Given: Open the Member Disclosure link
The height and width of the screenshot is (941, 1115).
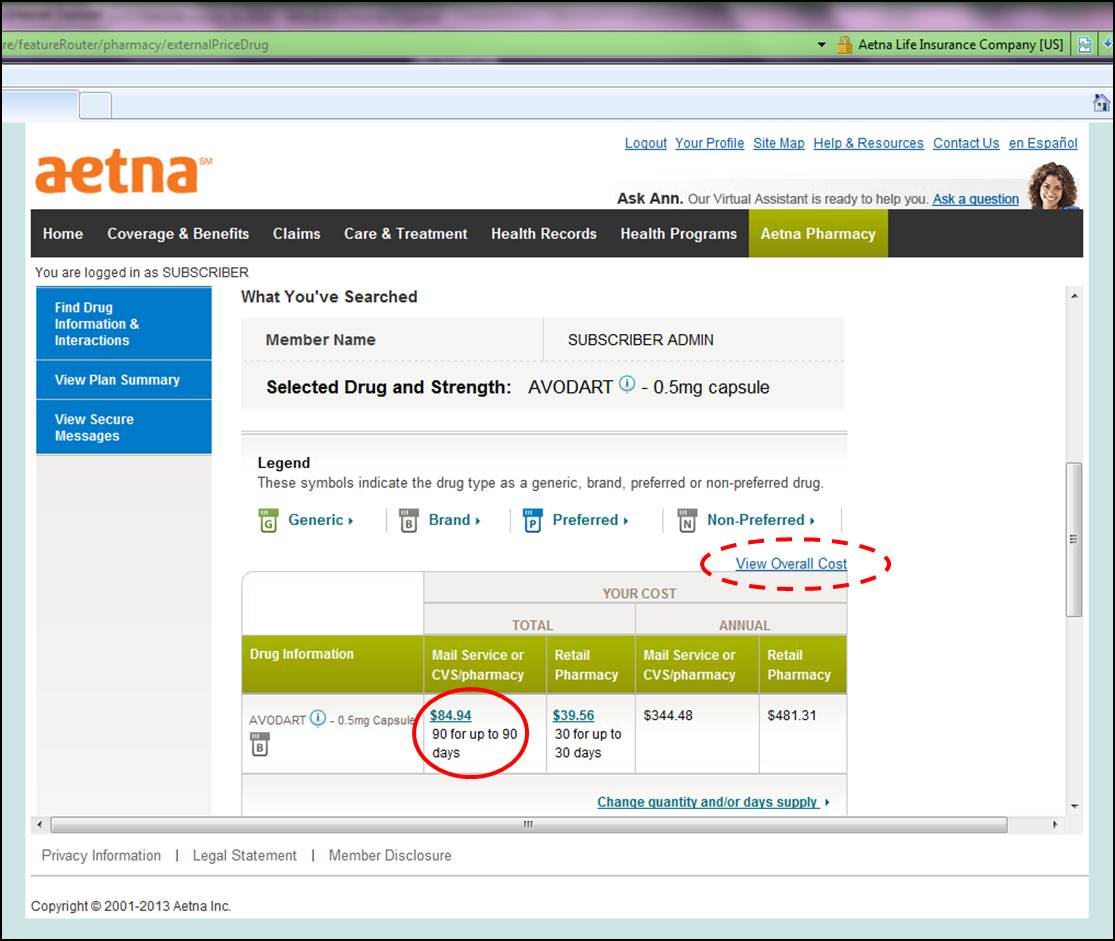Looking at the screenshot, I should [390, 855].
